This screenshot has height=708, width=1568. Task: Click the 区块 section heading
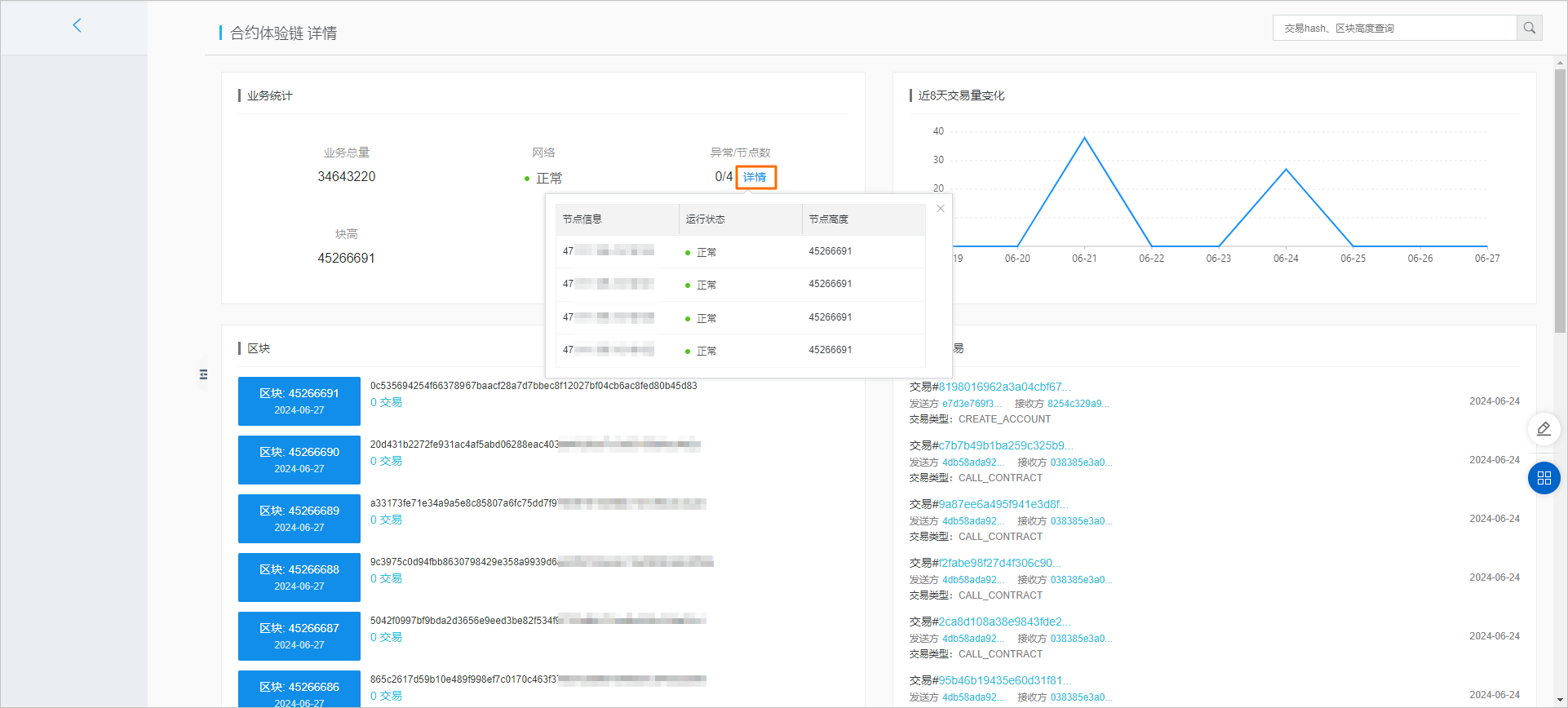coord(259,348)
